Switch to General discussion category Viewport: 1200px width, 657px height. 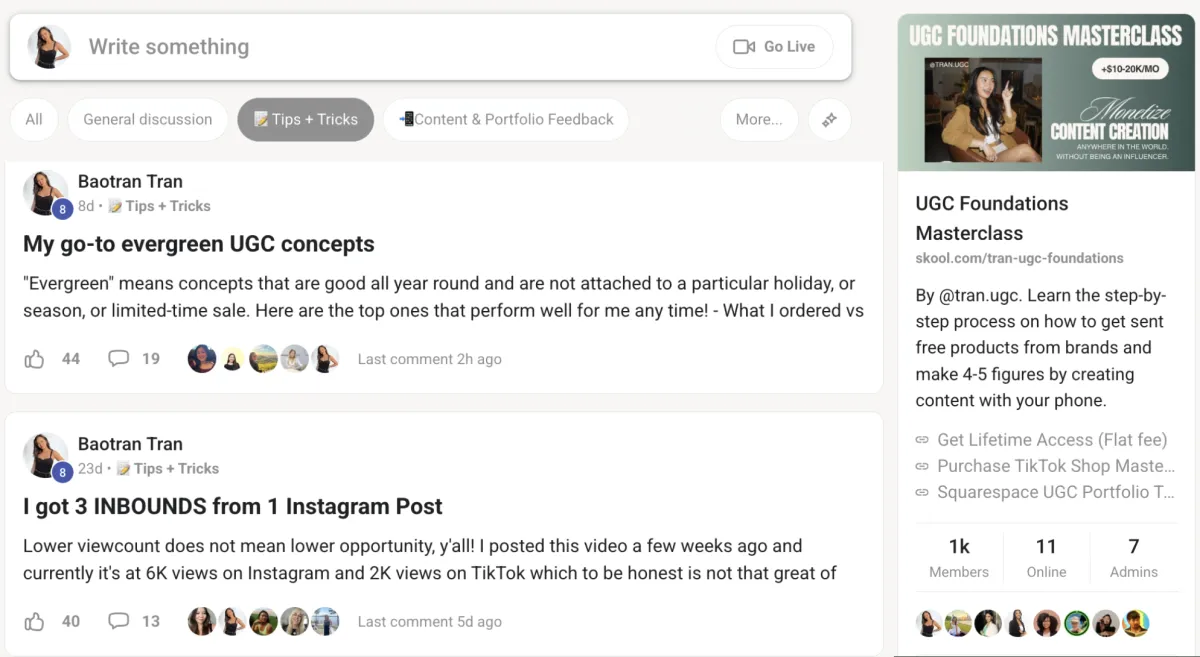pyautogui.click(x=148, y=120)
